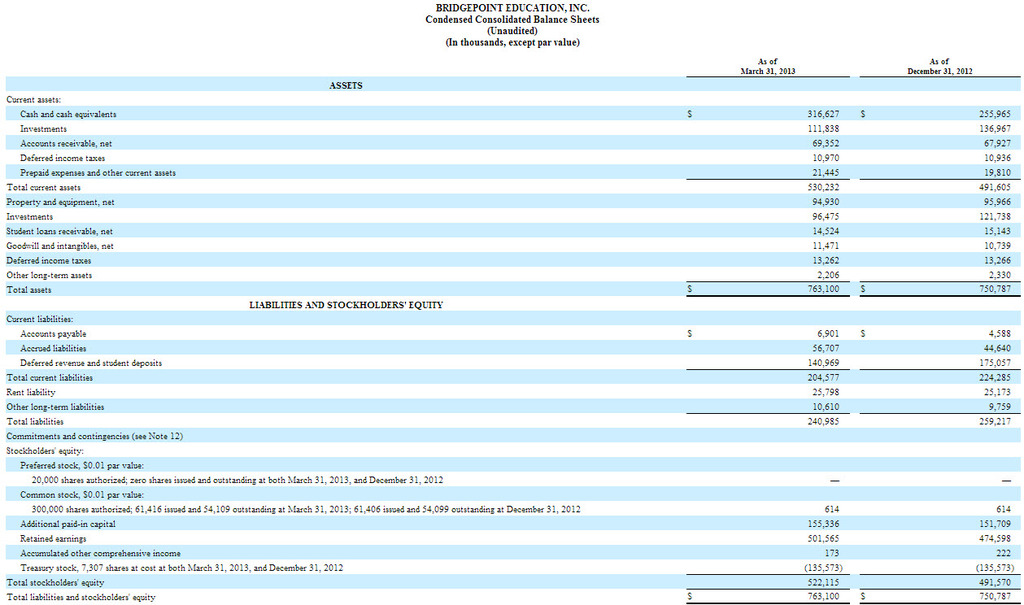The width and height of the screenshot is (1024, 605).
Task: Click the "Other long-term assets" label
Action: pos(49,276)
